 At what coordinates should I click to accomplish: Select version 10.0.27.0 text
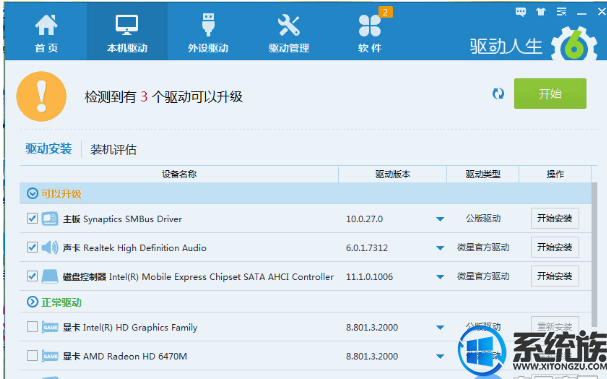[364, 219]
